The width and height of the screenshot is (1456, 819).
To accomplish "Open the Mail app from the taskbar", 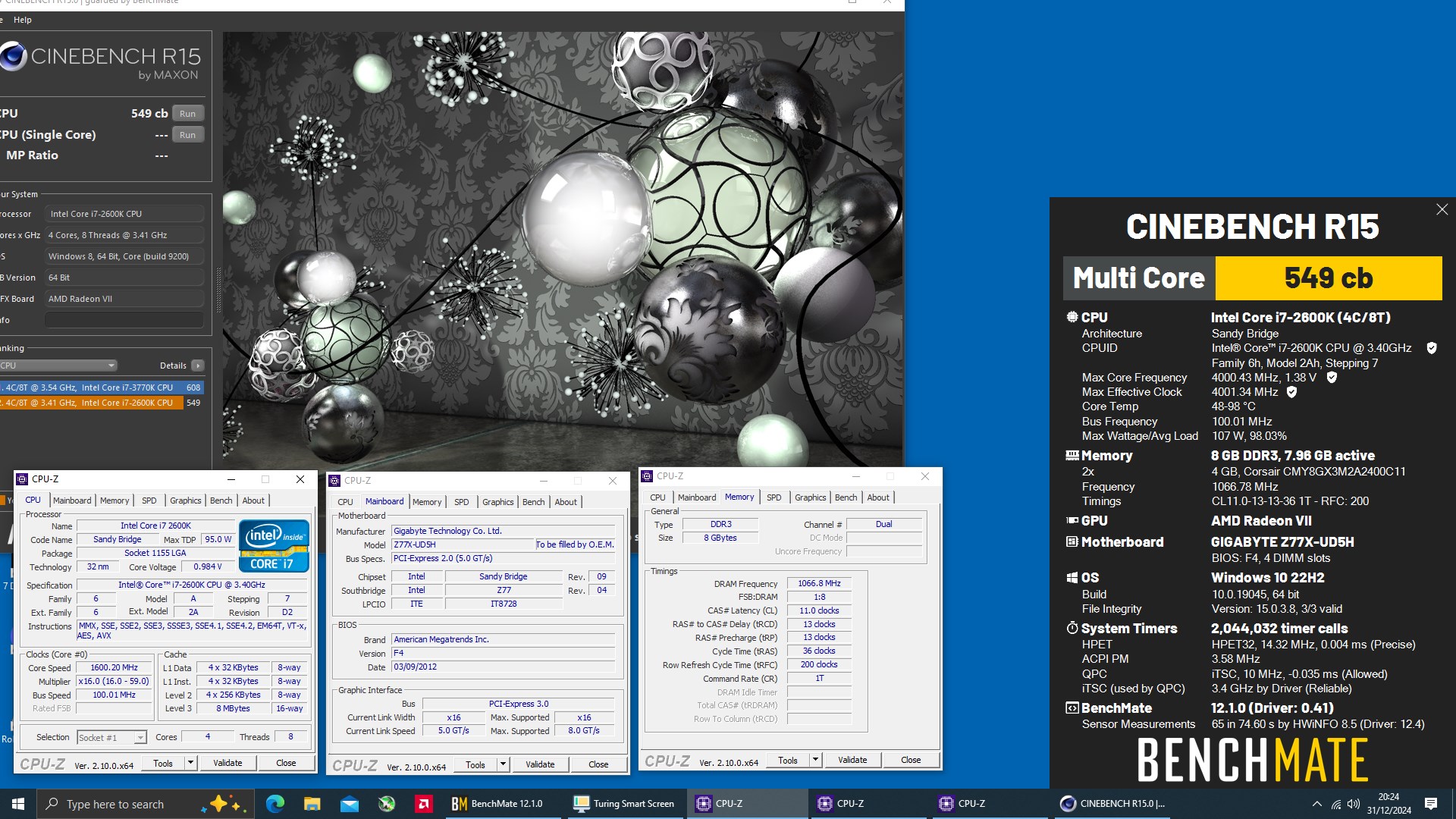I will [349, 804].
